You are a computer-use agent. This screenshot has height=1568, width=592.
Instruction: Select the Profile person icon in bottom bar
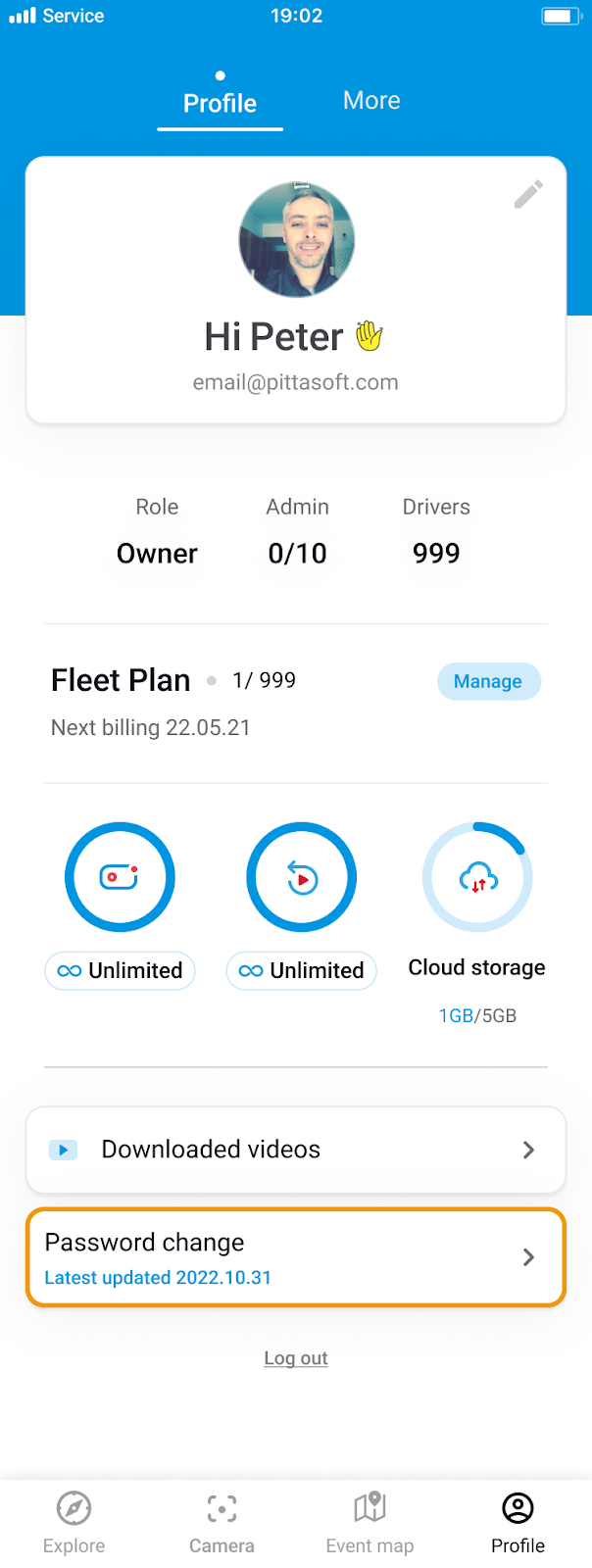[518, 1508]
